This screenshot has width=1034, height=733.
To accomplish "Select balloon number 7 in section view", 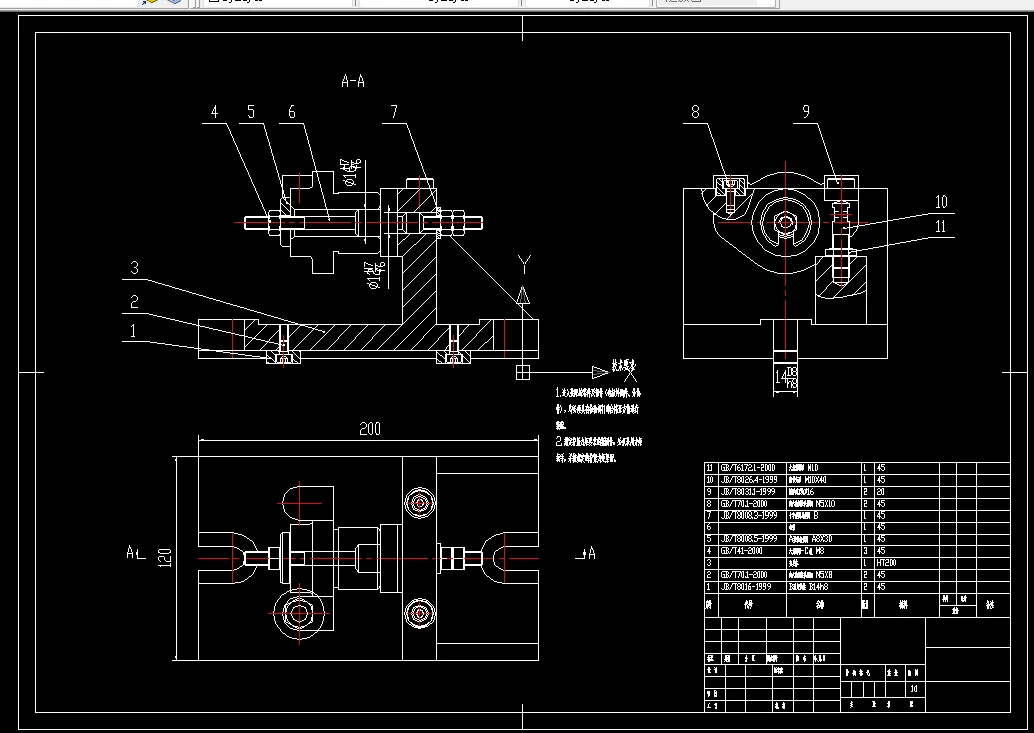I will 394,112.
